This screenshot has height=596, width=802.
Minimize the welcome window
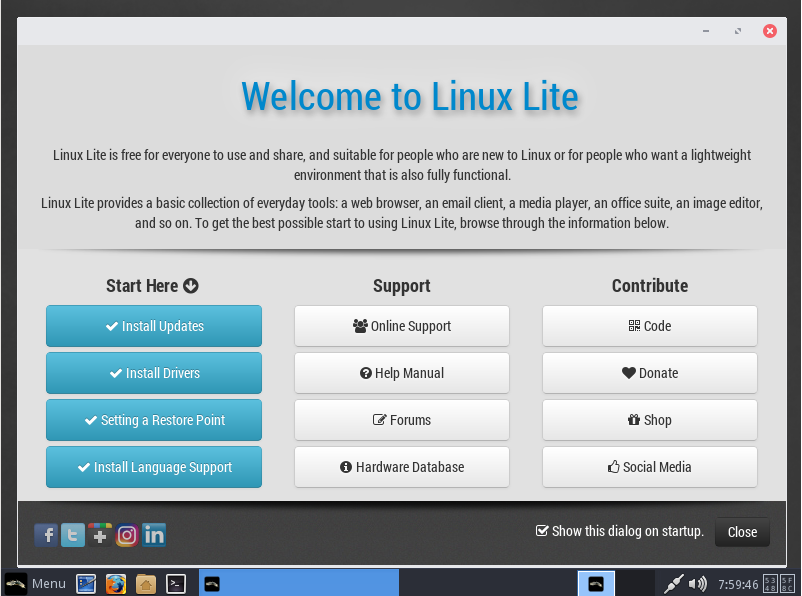(x=706, y=31)
